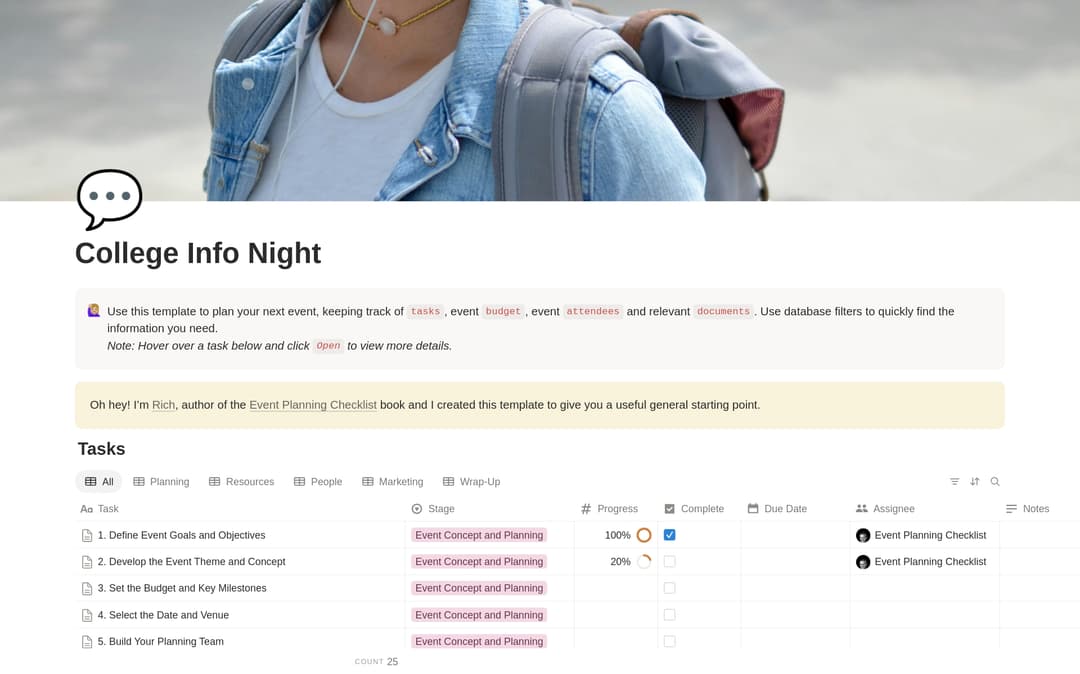
Task: Click the 'documents' code tag in callout
Action: coord(723,311)
